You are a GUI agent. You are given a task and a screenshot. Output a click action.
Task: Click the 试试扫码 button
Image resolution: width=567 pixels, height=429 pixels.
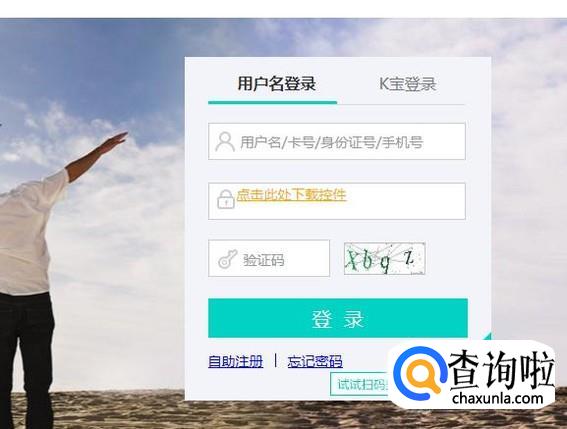click(x=360, y=385)
